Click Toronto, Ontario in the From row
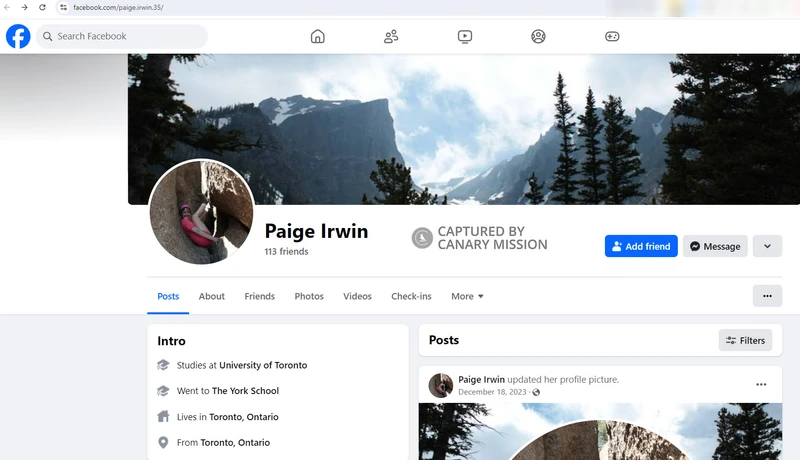The height and width of the screenshot is (460, 800). pyautogui.click(x=235, y=443)
